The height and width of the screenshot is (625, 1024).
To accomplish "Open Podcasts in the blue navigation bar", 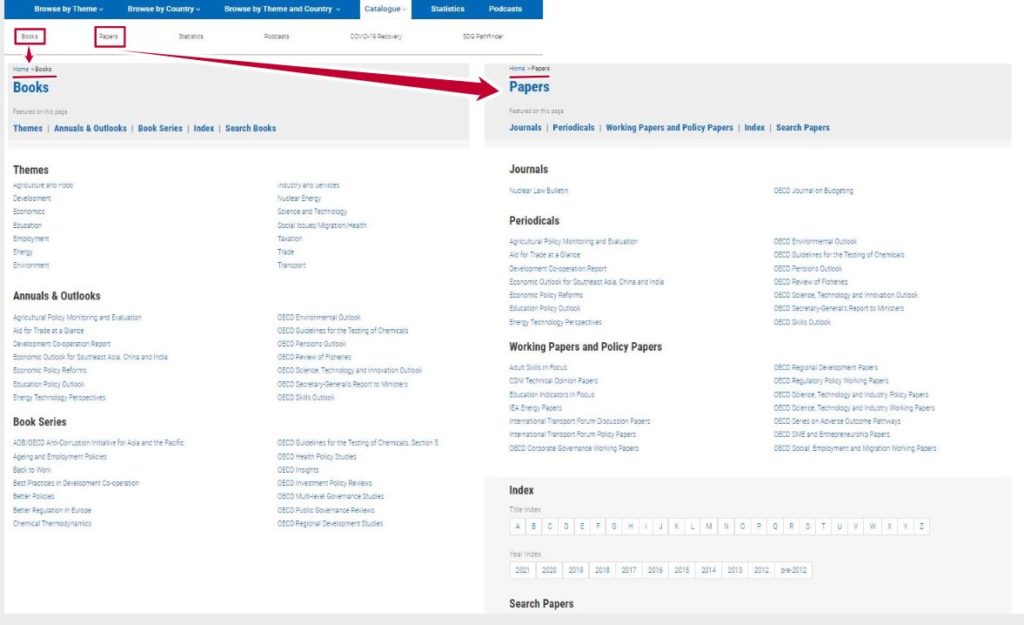I will 505,9.
